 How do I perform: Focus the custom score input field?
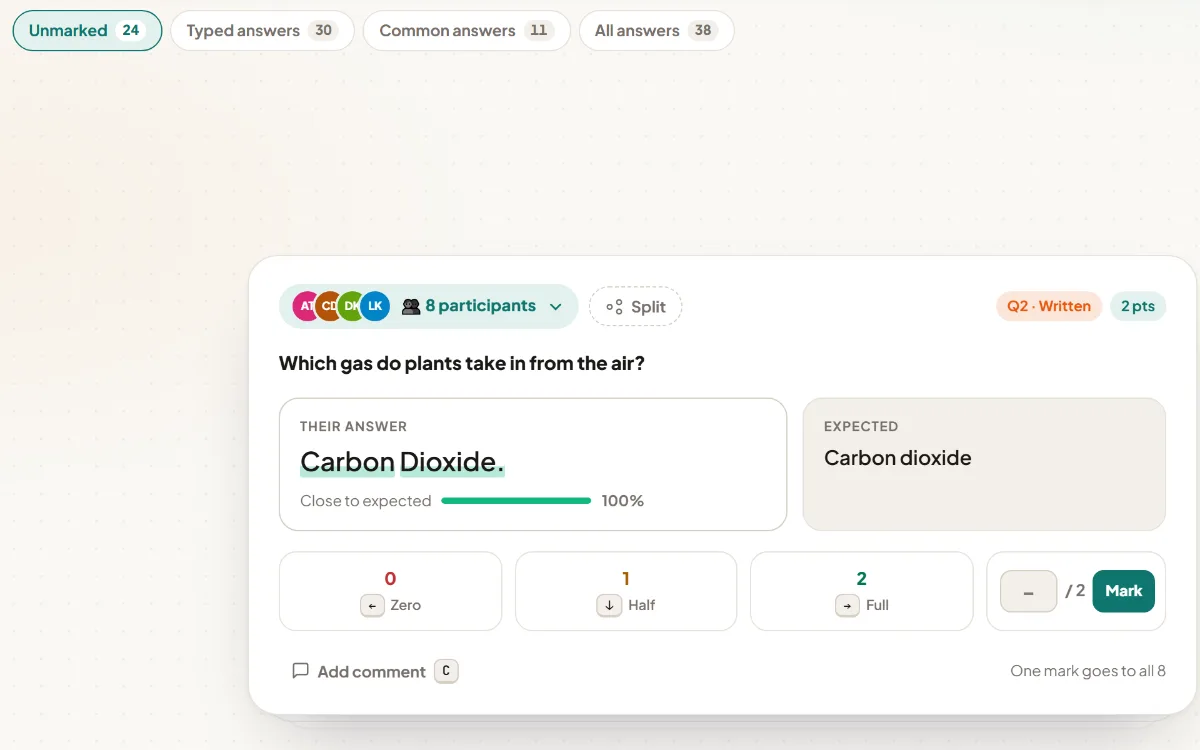[1028, 591]
